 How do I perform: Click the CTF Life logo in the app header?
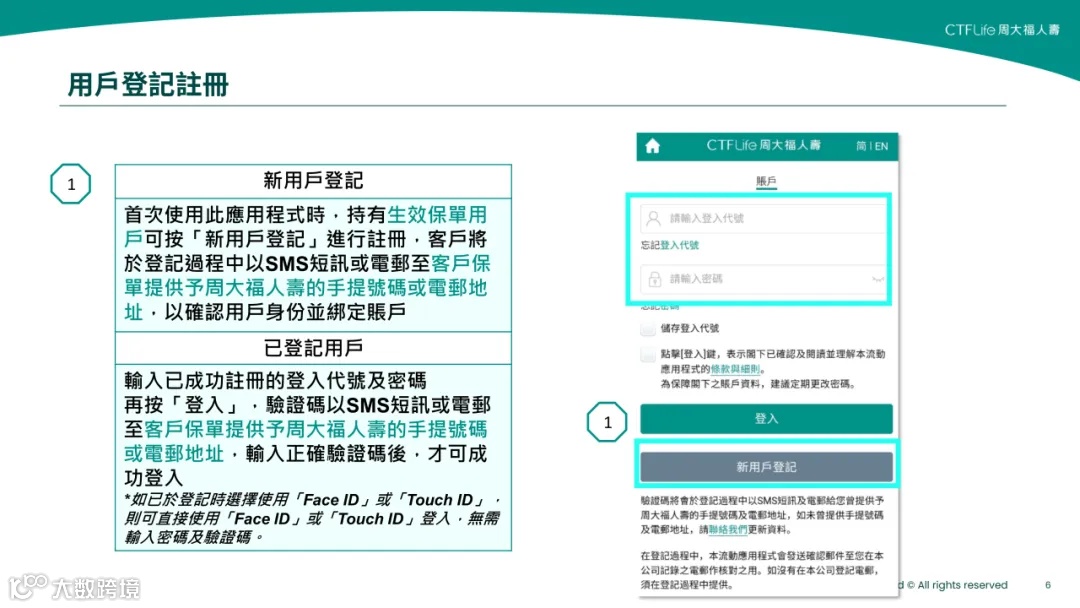[765, 146]
